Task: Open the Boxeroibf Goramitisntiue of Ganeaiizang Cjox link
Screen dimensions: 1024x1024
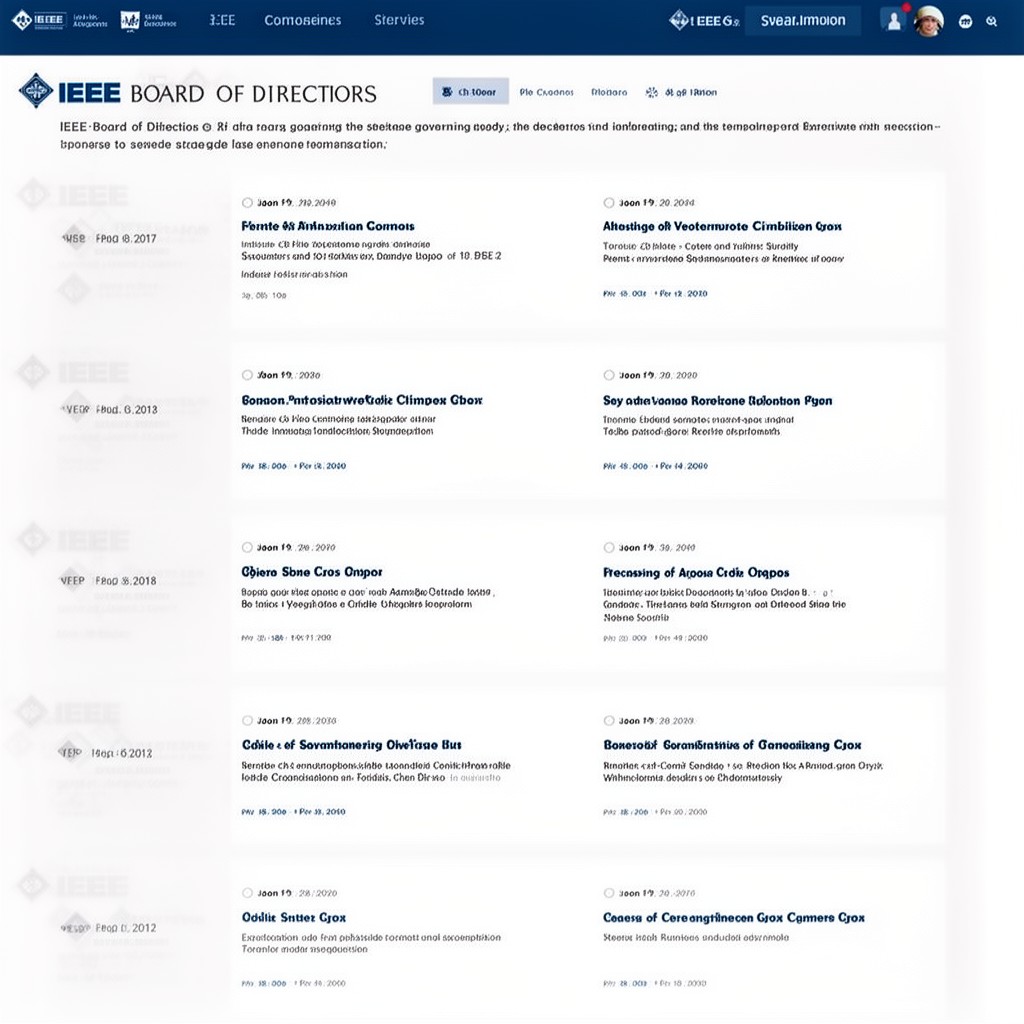Action: (732, 744)
